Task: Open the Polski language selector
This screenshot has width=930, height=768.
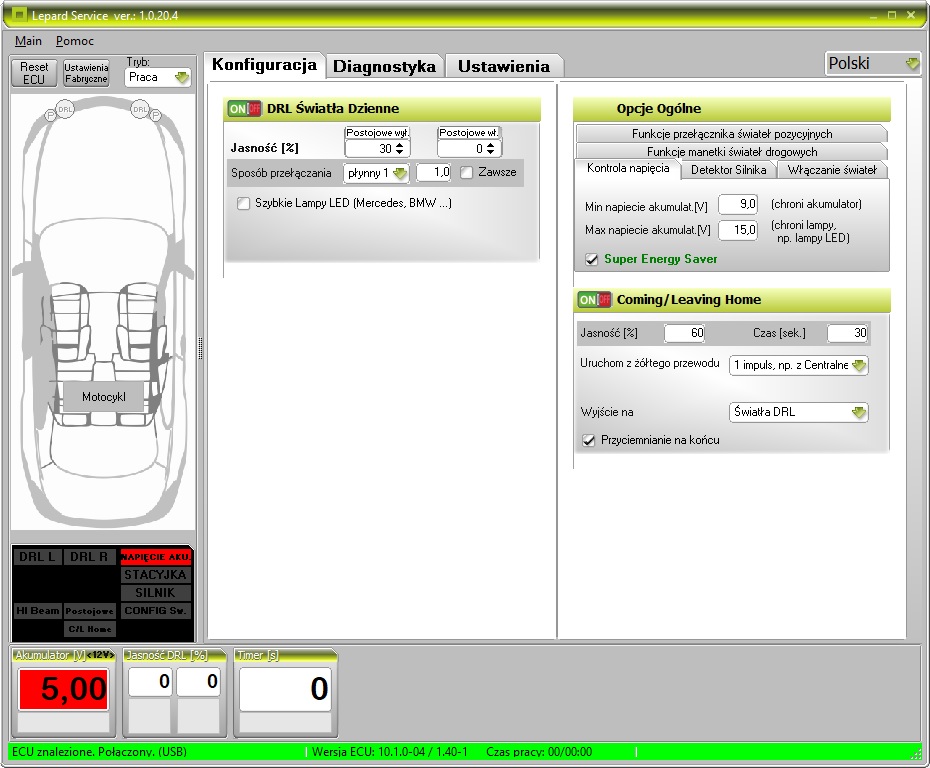Action: coord(872,62)
